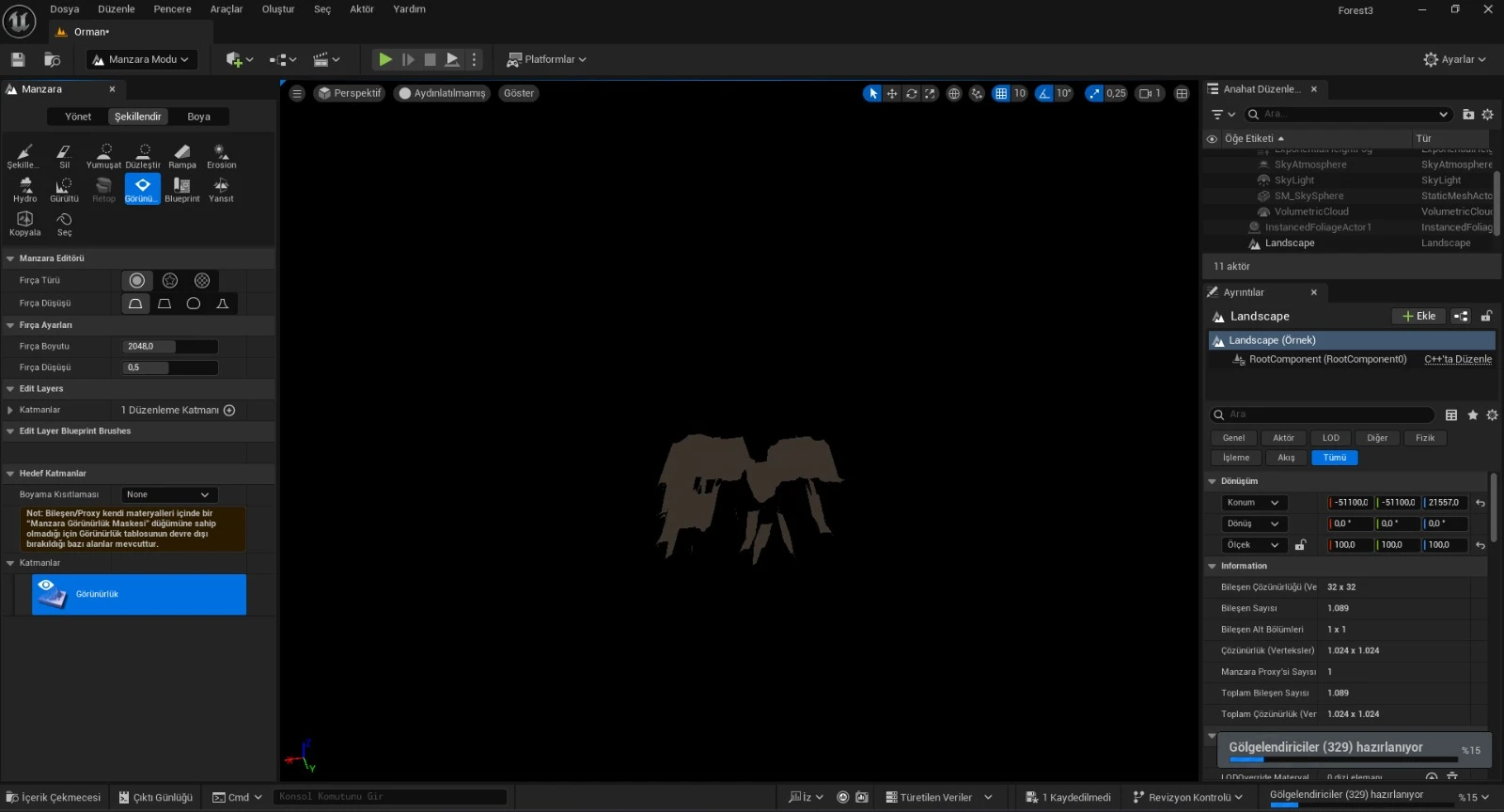Screen dimensions: 1504x812
Task: Toggle grid snapping in viewport
Action: point(1001,93)
